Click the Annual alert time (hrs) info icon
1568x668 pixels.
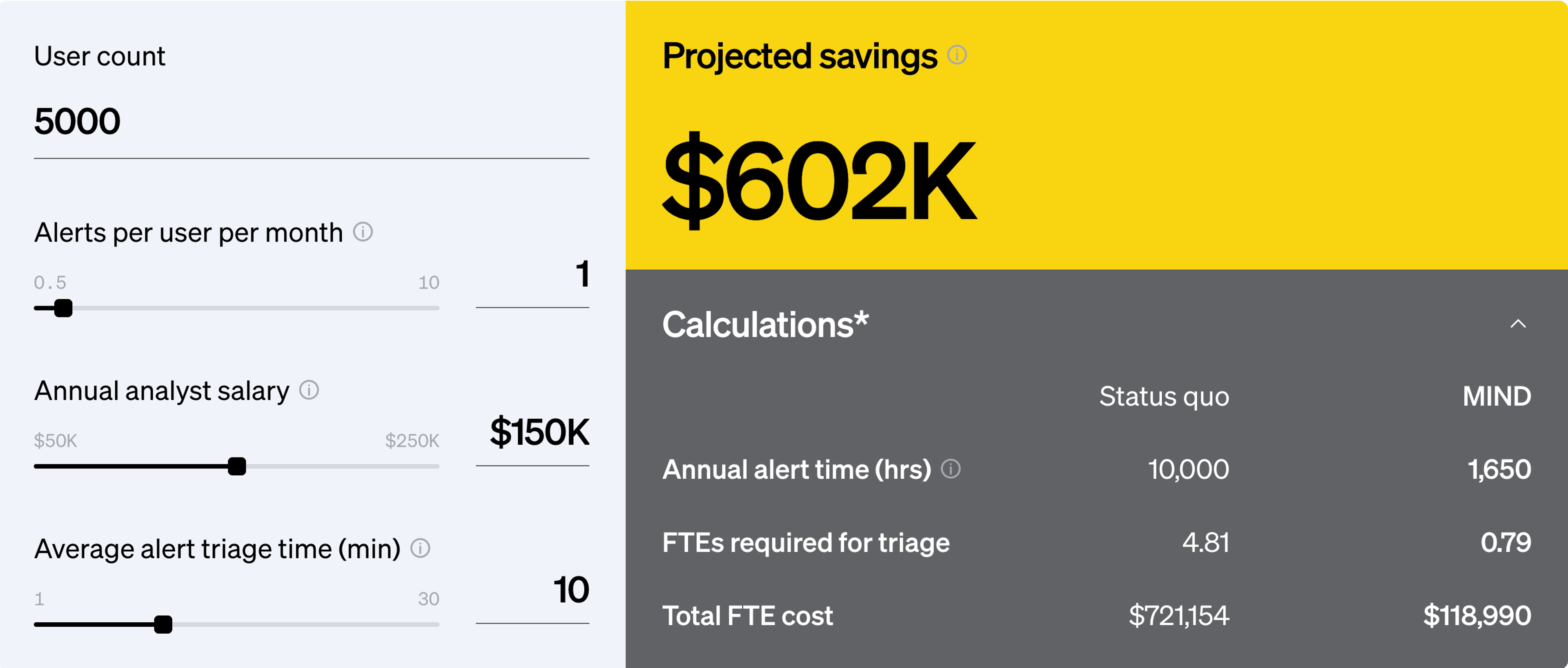[x=951, y=469]
